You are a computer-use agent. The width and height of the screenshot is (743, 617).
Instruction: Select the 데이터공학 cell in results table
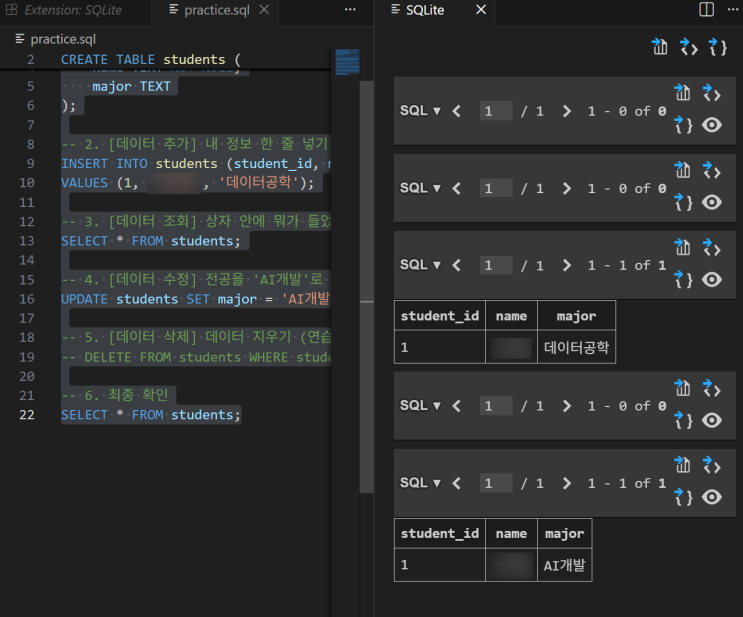click(x=576, y=347)
